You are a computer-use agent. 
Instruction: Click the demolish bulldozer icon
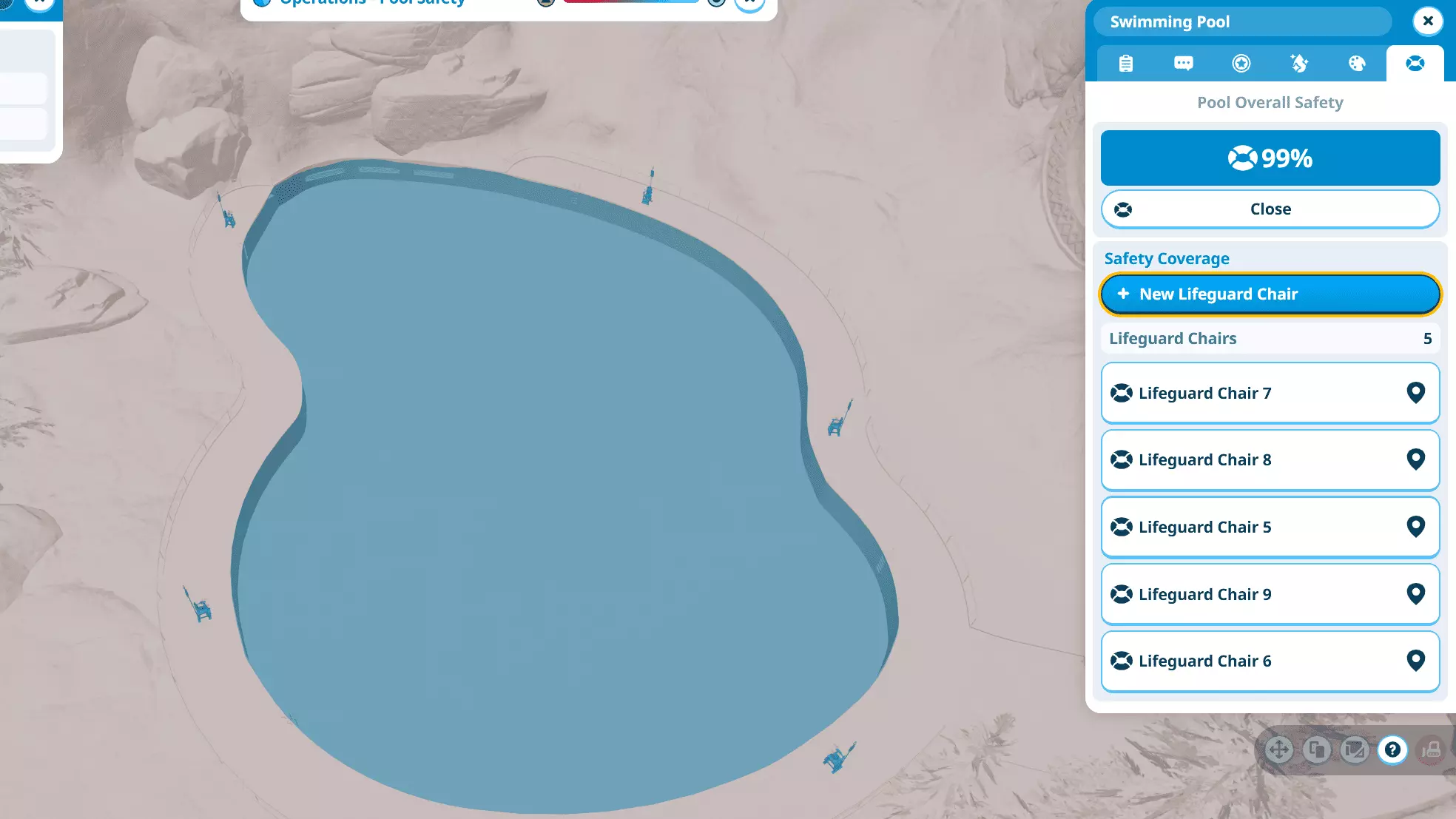[1431, 750]
